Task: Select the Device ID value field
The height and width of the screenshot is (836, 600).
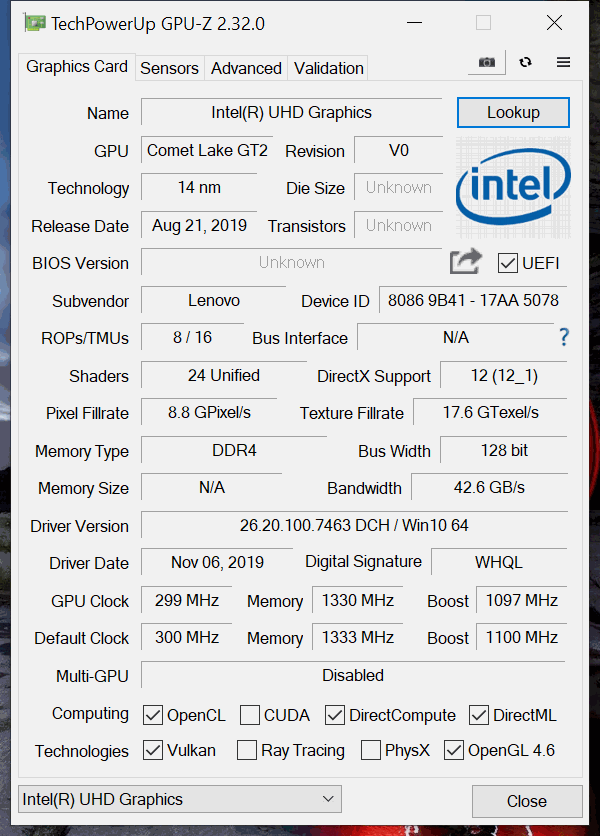Action: [x=473, y=300]
